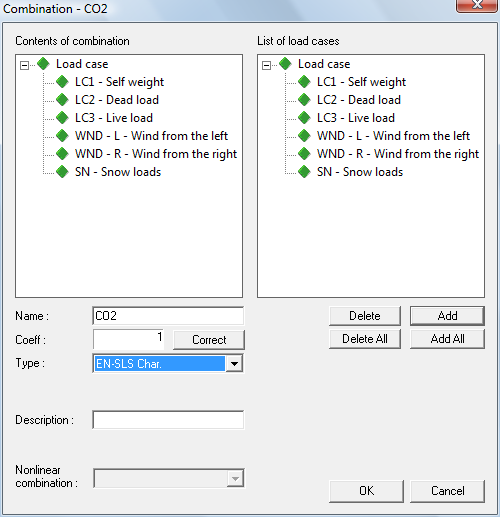Click the Add All button
The height and width of the screenshot is (517, 500).
tap(447, 339)
